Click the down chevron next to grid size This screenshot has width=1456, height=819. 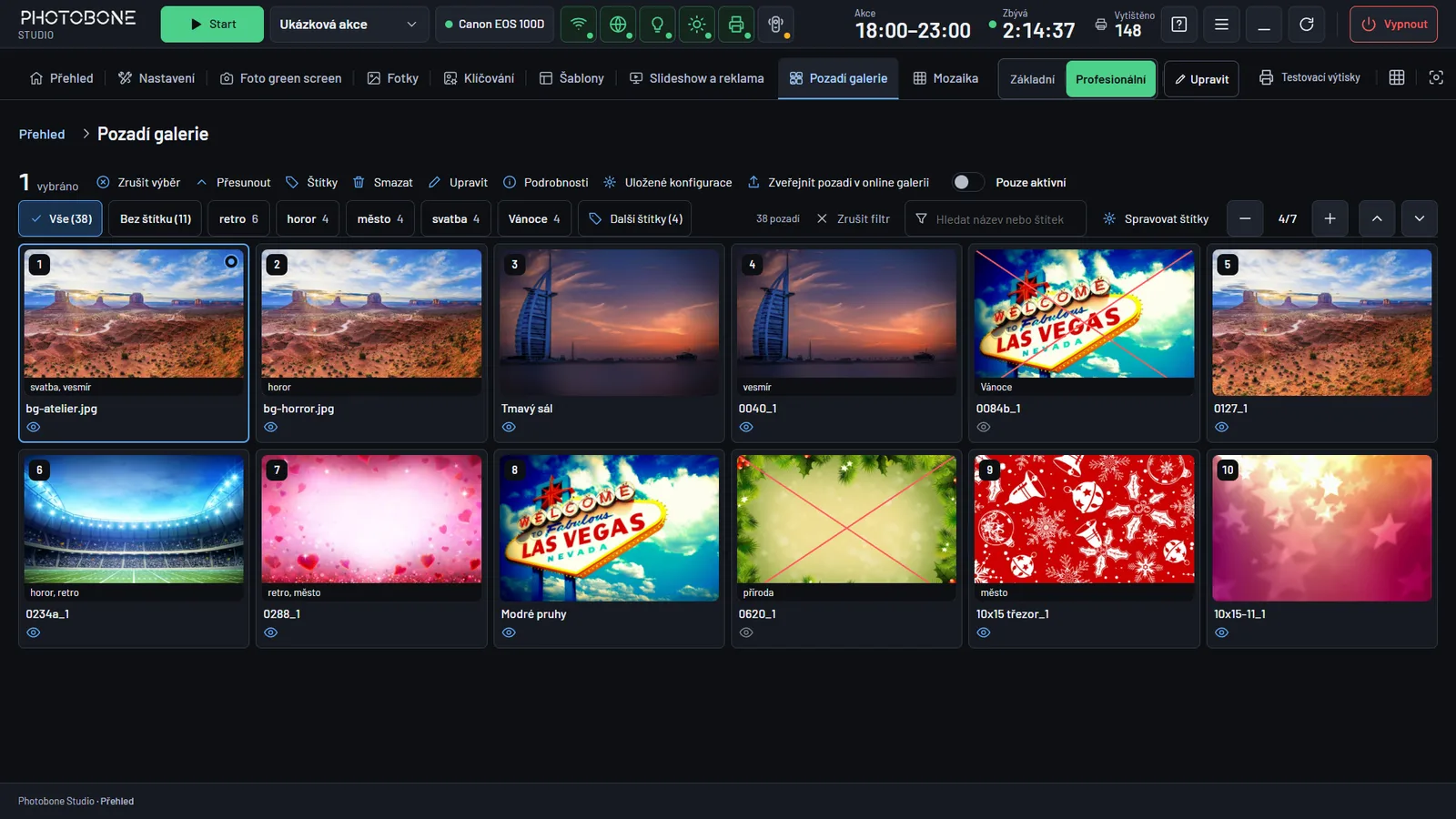(x=1420, y=218)
